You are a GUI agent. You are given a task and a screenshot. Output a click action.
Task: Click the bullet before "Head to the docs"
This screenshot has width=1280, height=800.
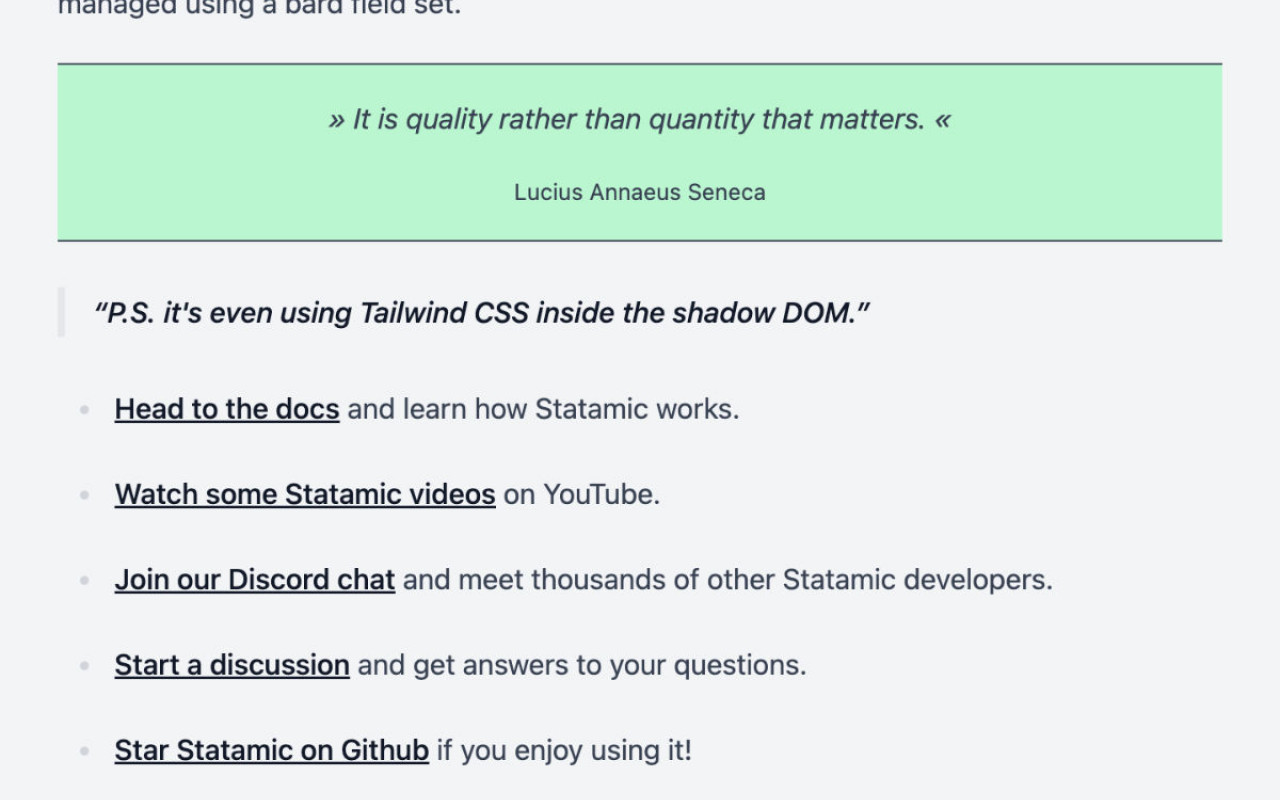click(85, 410)
